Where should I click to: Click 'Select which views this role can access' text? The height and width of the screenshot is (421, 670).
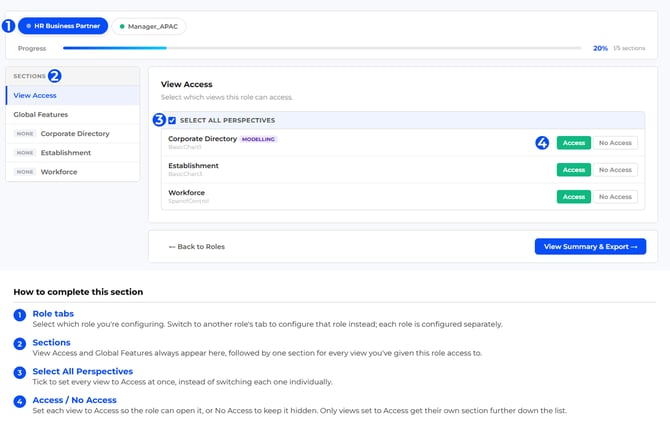[226, 97]
